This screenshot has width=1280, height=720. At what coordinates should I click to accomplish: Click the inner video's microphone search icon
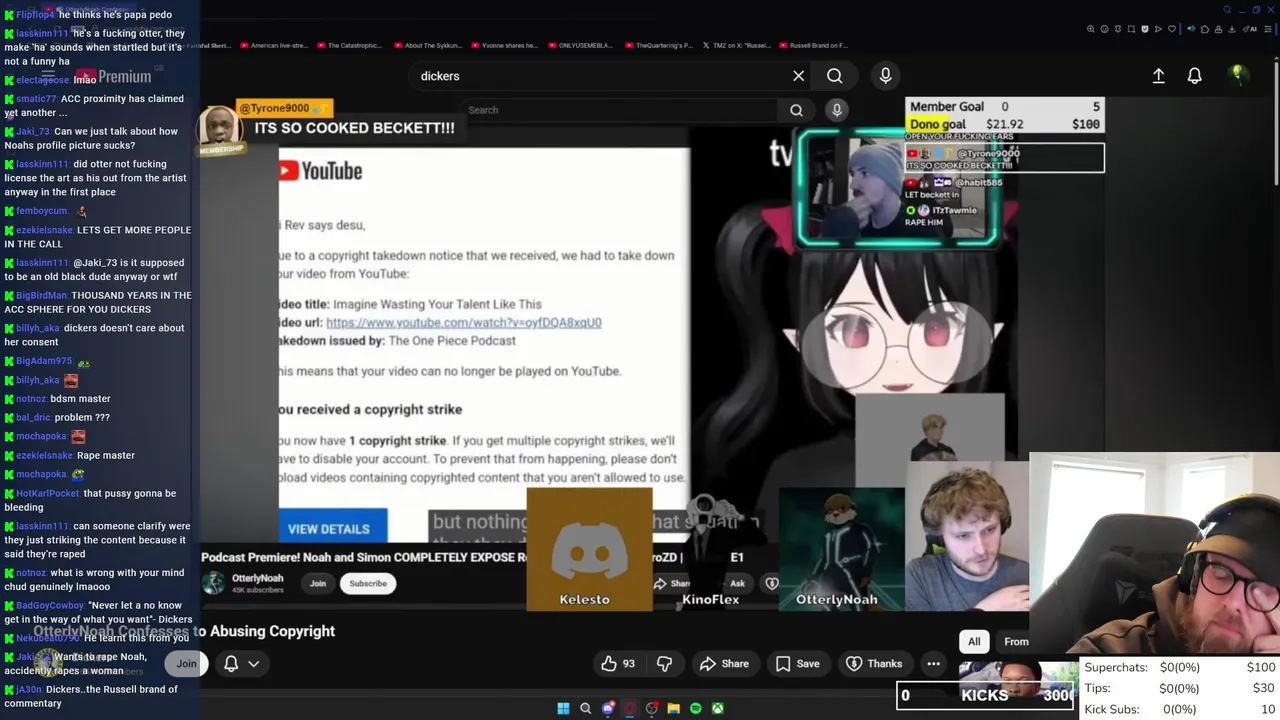point(837,110)
